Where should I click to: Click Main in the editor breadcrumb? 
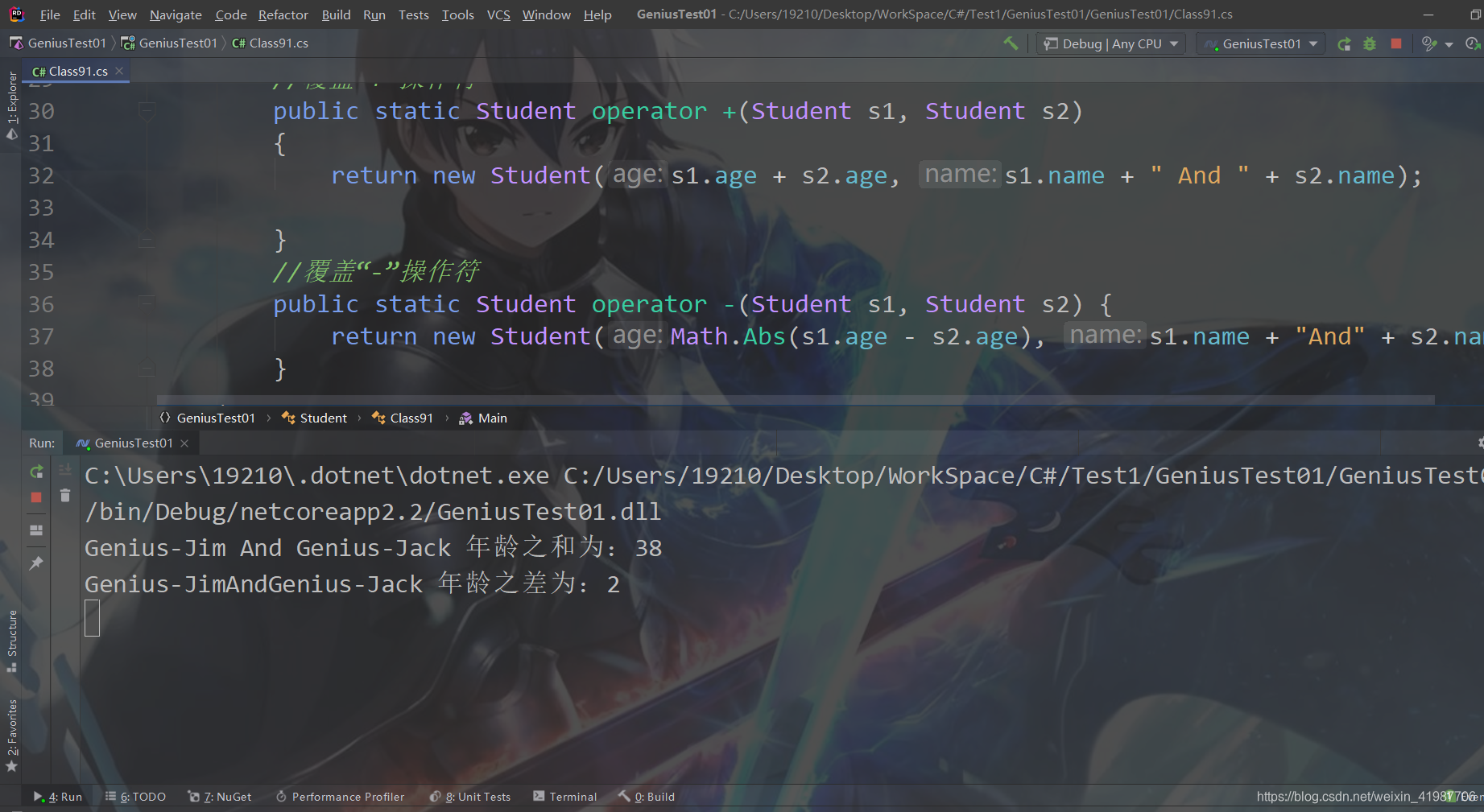(483, 418)
